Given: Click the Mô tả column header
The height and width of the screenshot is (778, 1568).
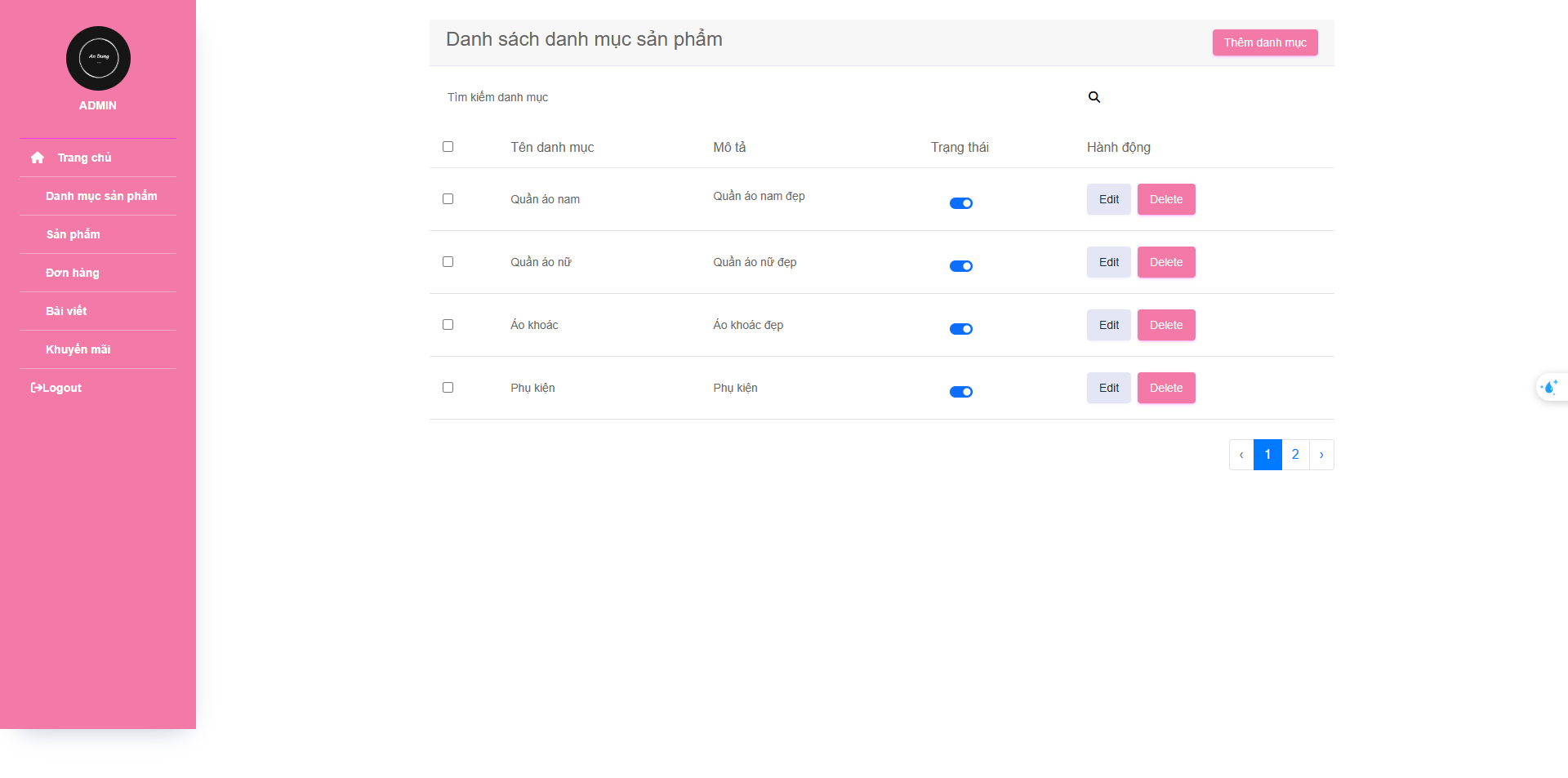Looking at the screenshot, I should (729, 147).
